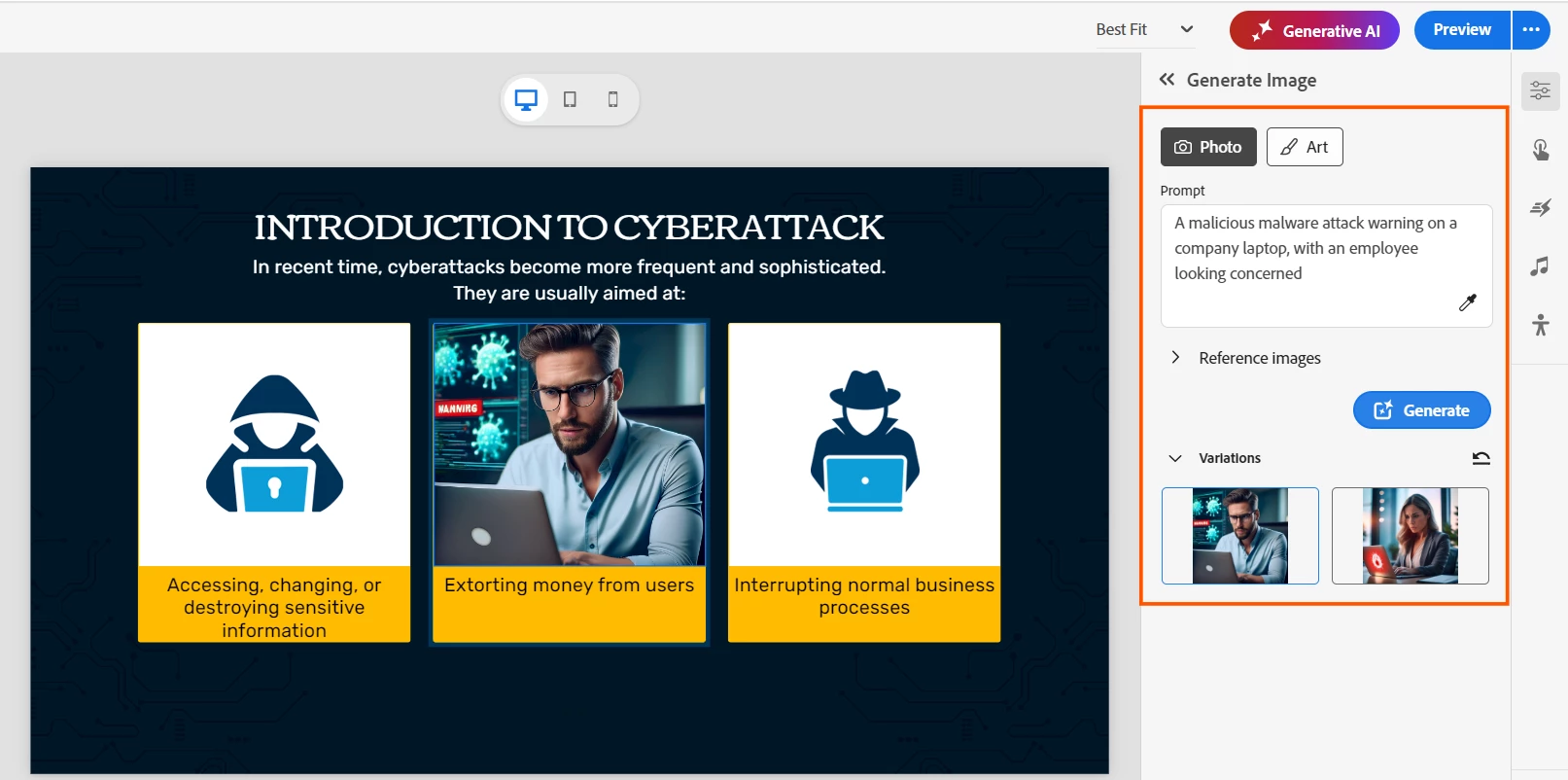Select the 'Interrupting normal business processes' caption
Viewport: 1568px width, 780px height.
point(864,596)
